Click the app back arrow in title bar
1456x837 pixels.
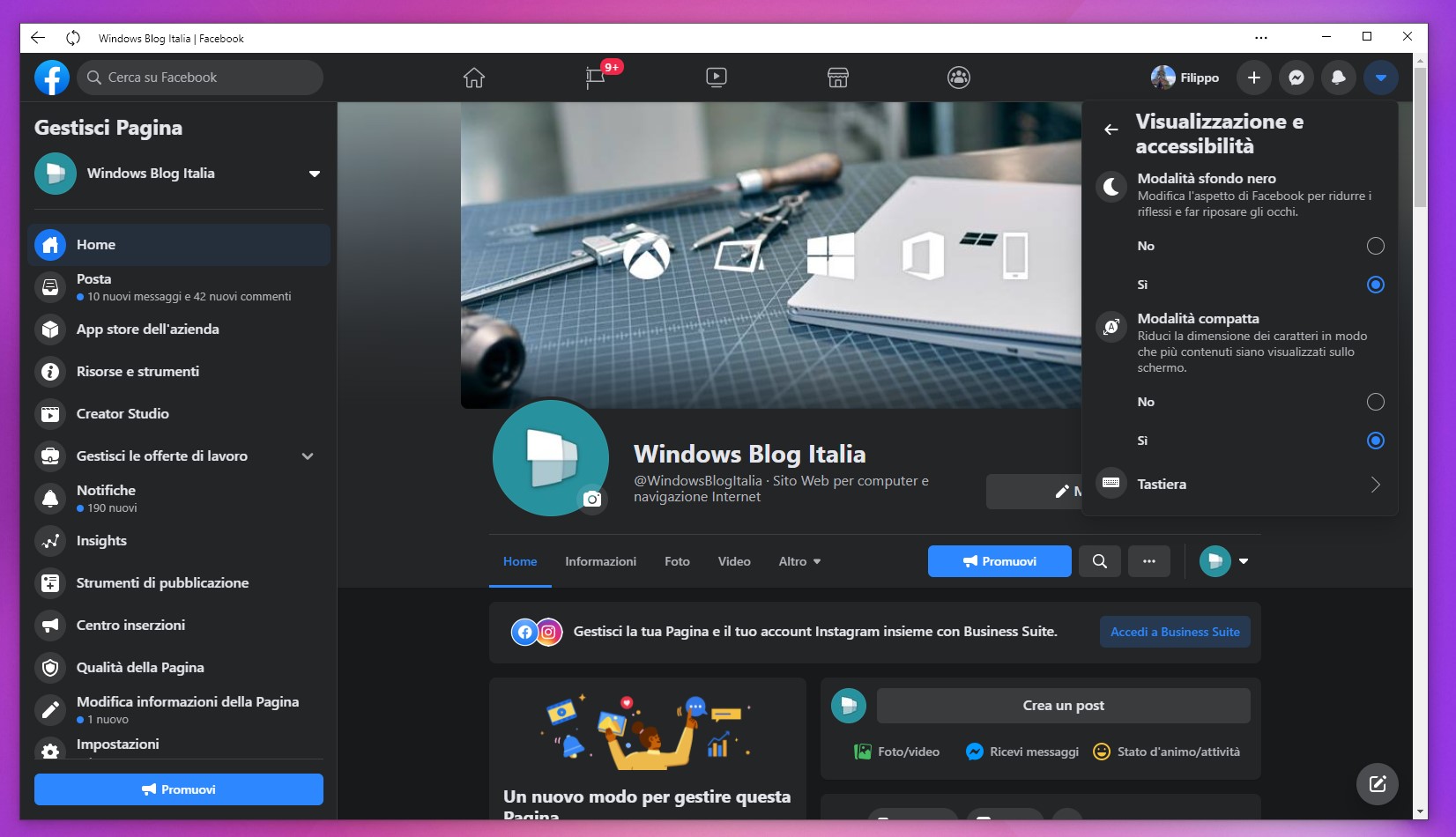37,37
